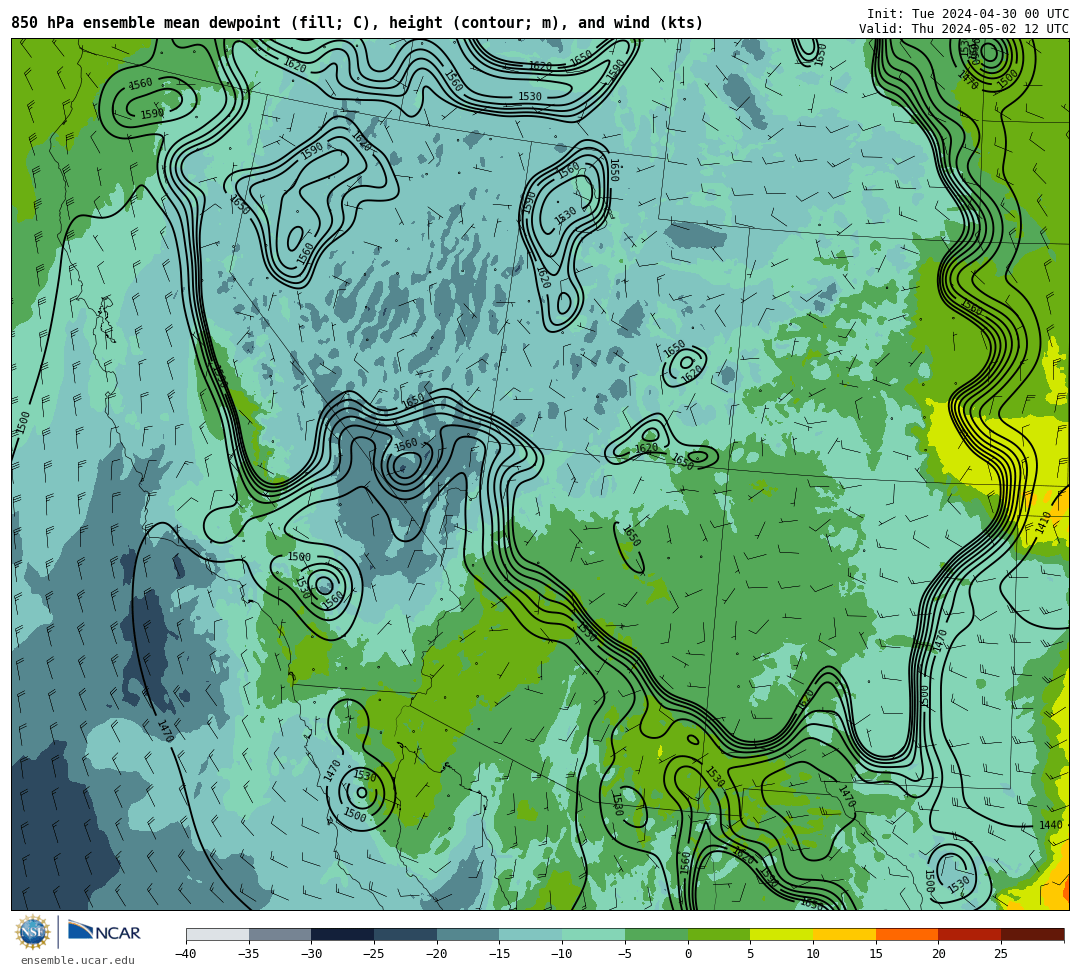1080x973 pixels.
Task: Click the 5 to 10 yellow colorbar swatch
Action: [x=782, y=934]
